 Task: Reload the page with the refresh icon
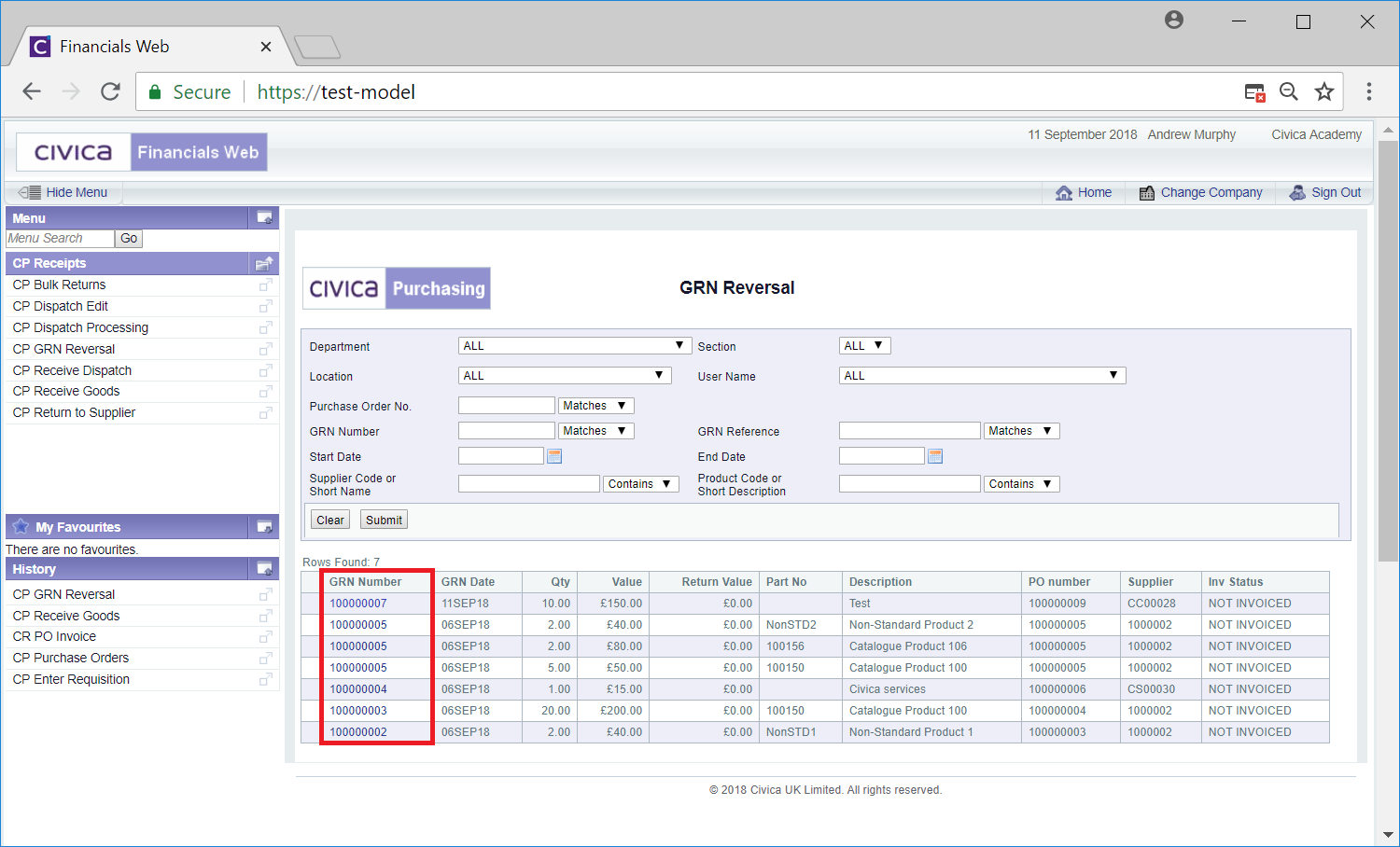click(x=110, y=91)
